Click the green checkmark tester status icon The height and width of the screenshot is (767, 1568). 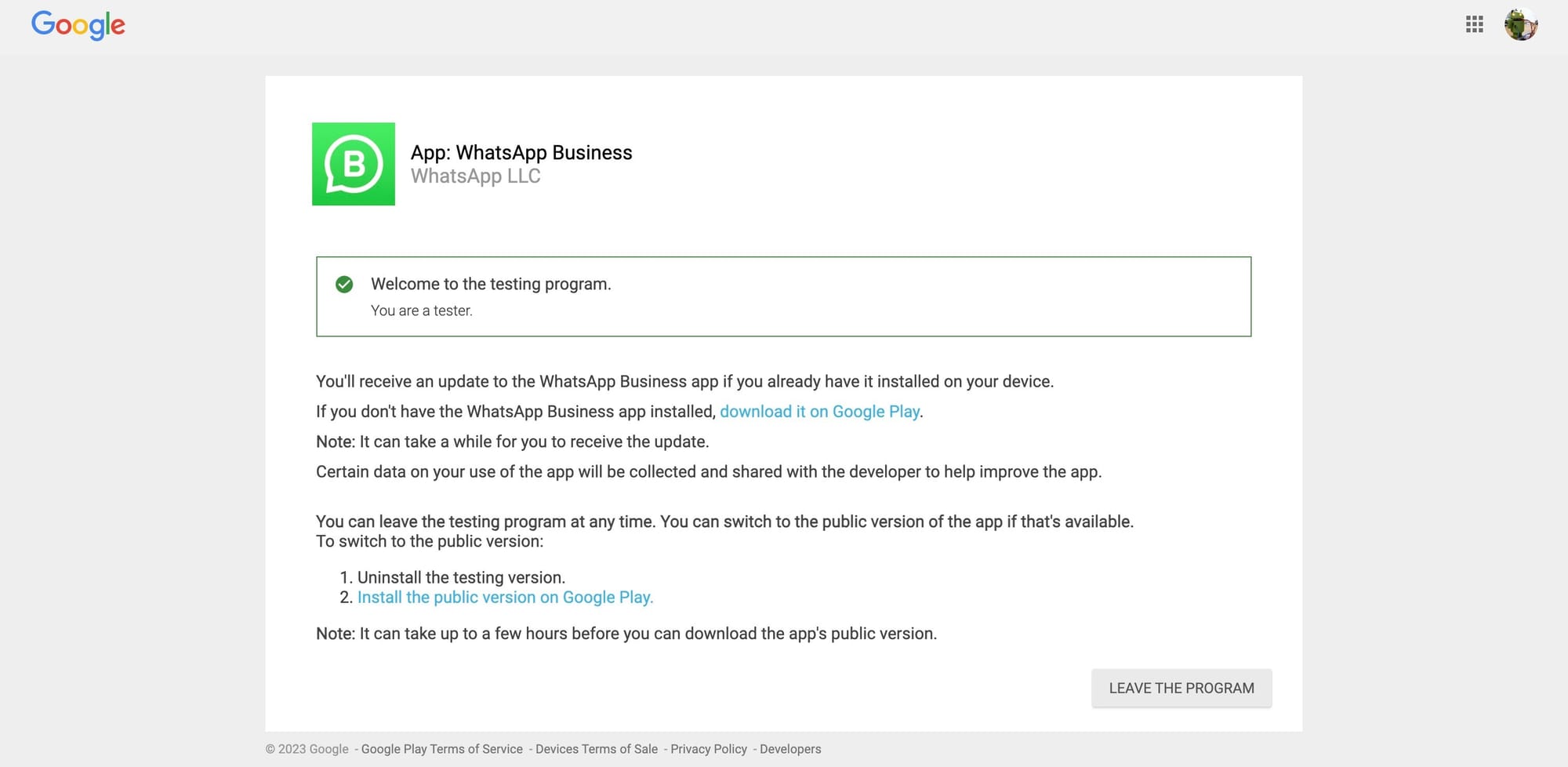point(344,284)
